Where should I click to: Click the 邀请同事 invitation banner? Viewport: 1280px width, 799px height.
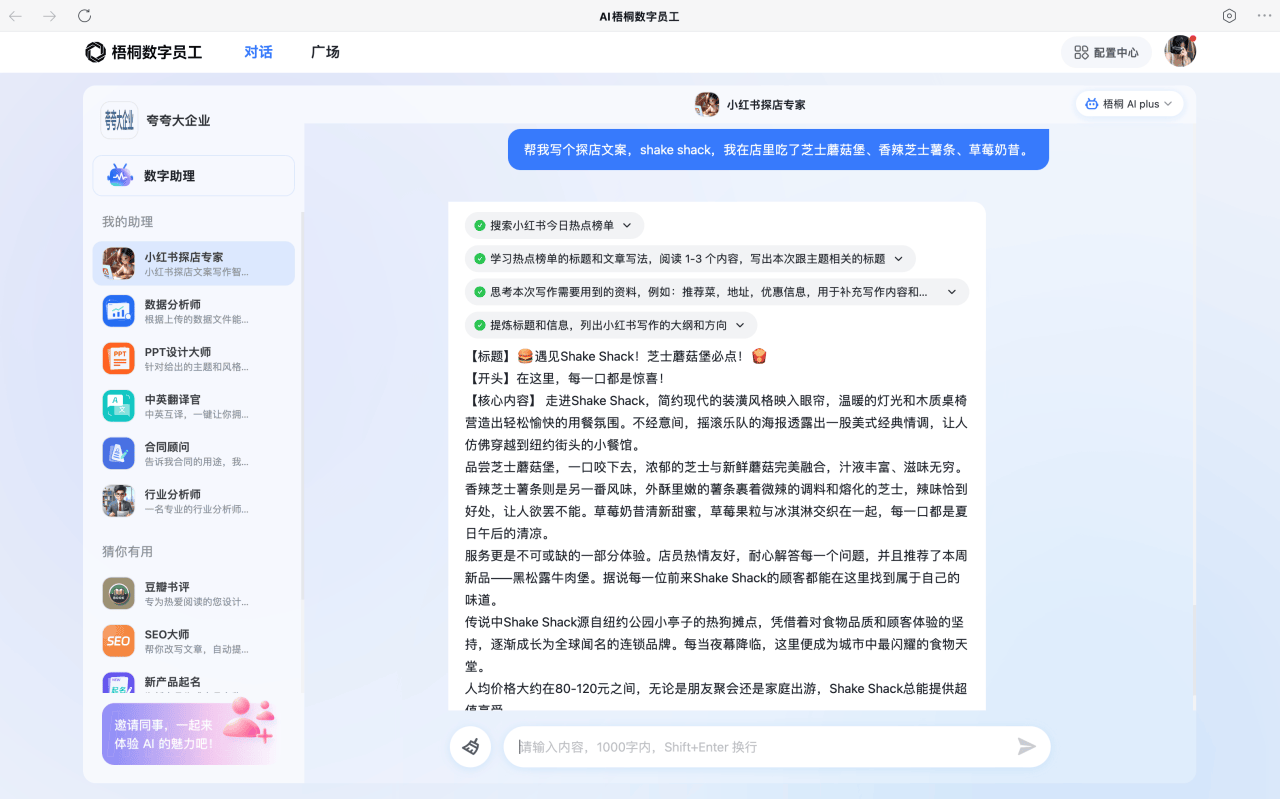188,733
